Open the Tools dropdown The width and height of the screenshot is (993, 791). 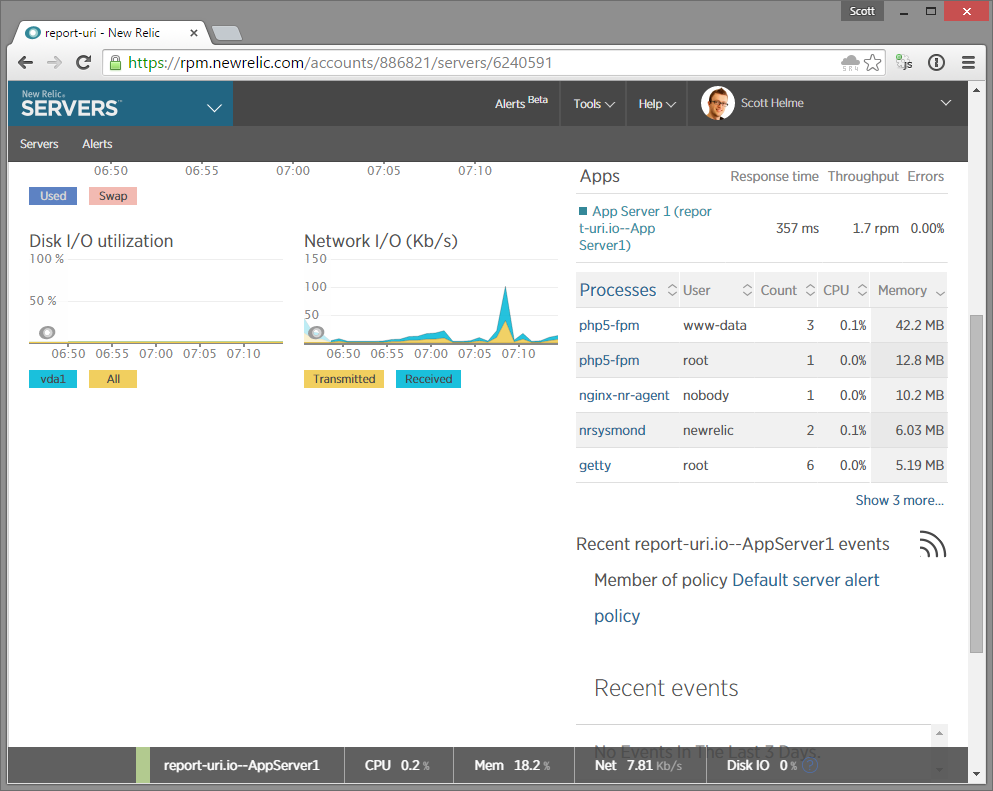[x=592, y=103]
